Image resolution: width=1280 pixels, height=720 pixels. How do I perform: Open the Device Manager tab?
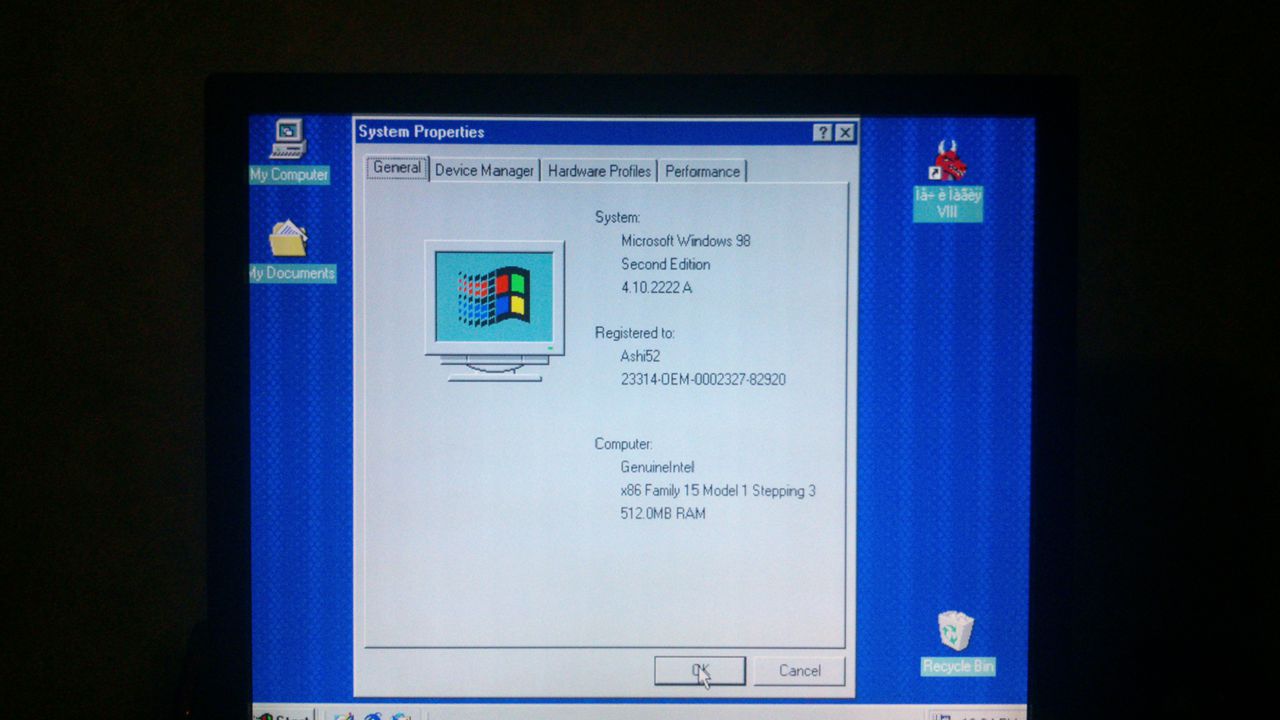click(484, 171)
